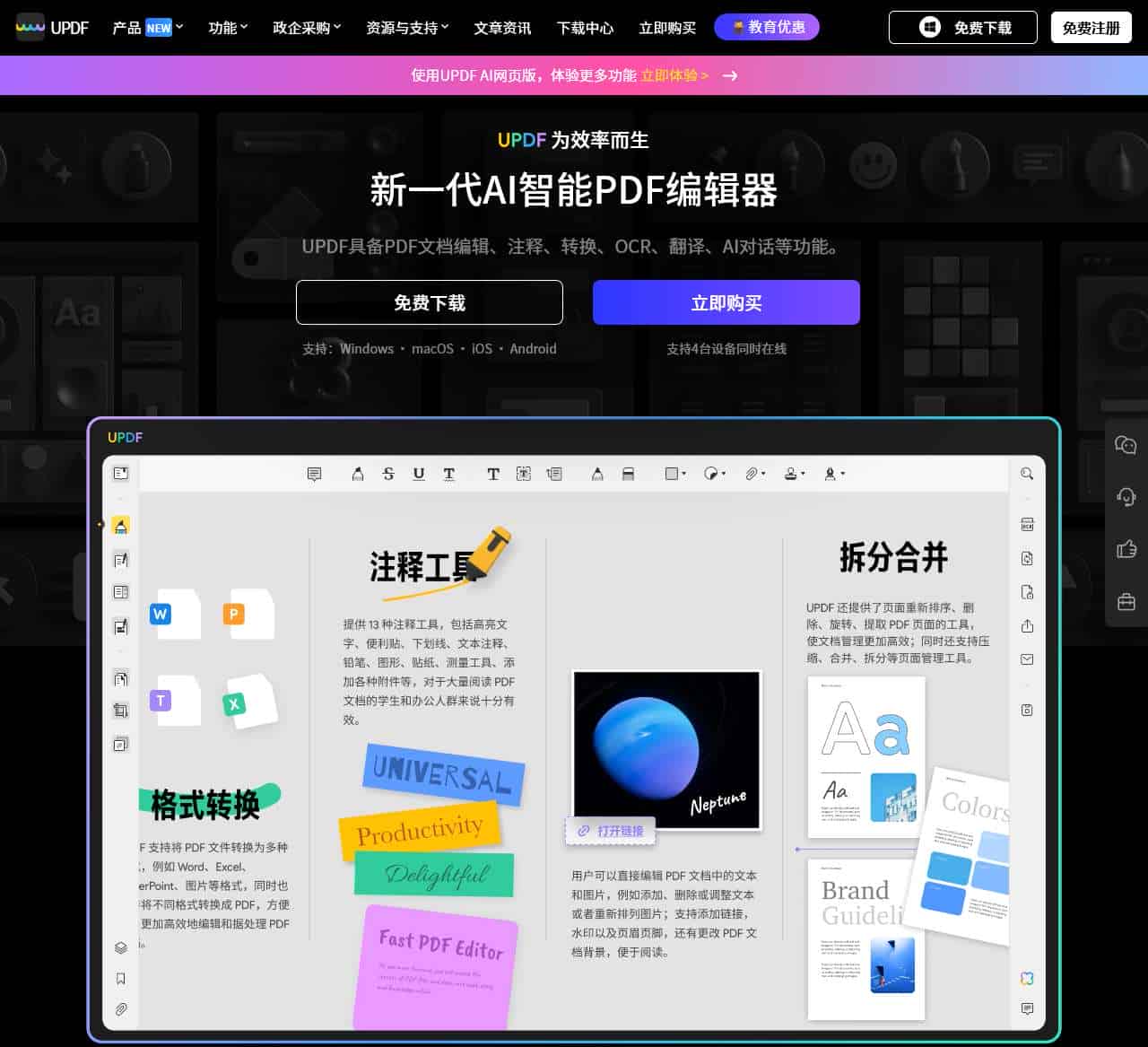Viewport: 1148px width, 1047px height.
Task: Select the plain text comment tool
Action: [x=492, y=474]
